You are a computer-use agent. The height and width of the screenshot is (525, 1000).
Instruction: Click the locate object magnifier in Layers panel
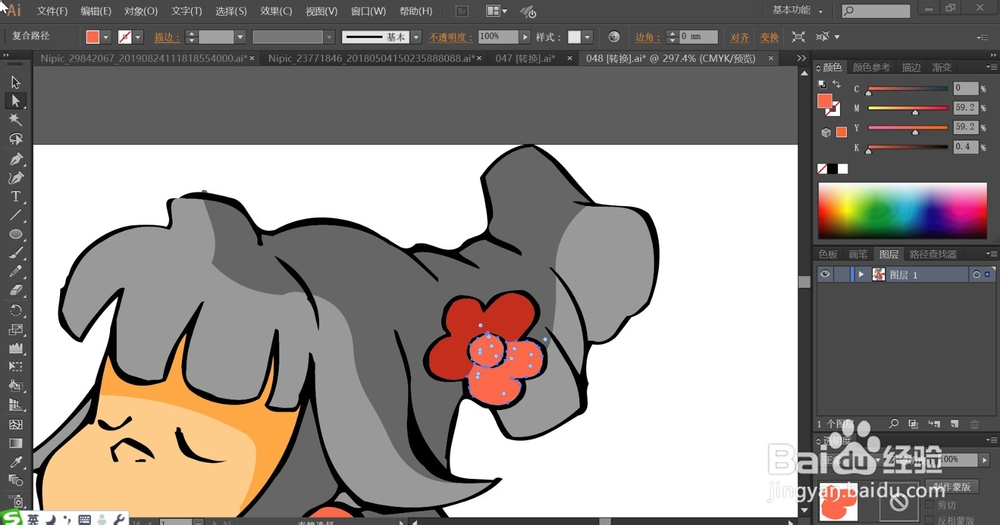tap(893, 424)
